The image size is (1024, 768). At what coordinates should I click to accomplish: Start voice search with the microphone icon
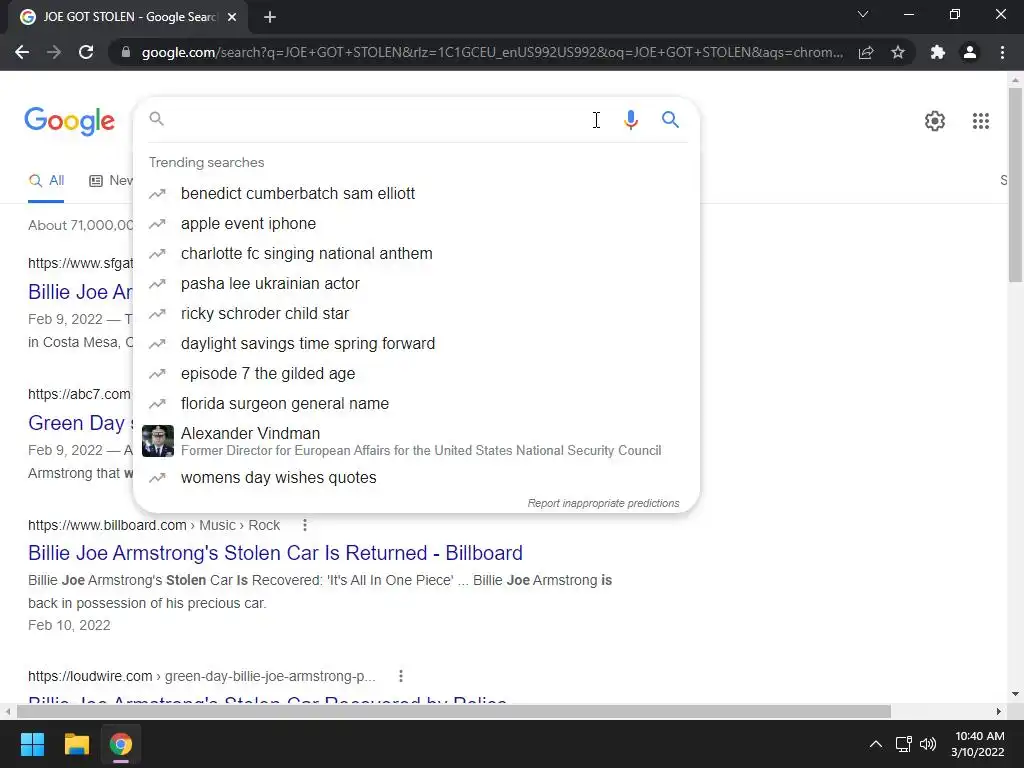point(630,120)
